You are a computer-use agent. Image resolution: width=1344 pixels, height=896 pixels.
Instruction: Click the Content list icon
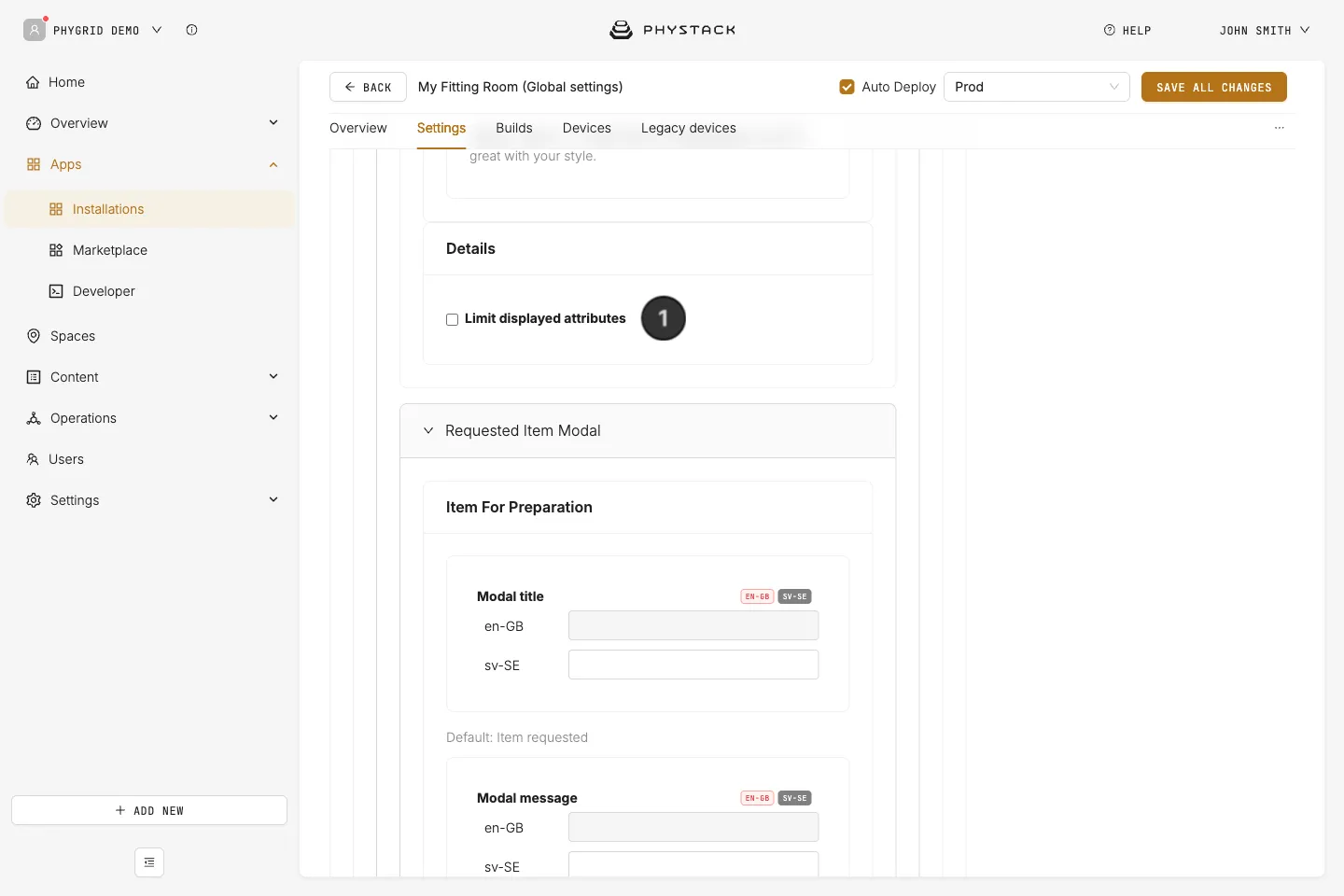click(34, 377)
